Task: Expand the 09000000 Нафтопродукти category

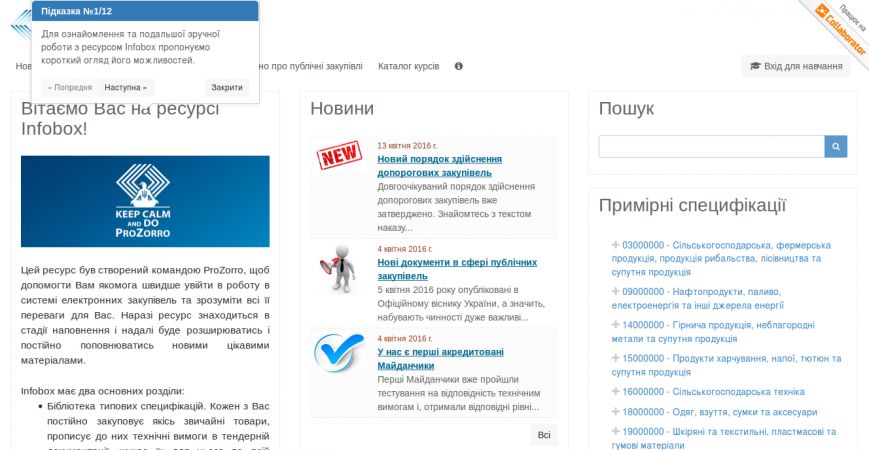Action: tap(615, 292)
